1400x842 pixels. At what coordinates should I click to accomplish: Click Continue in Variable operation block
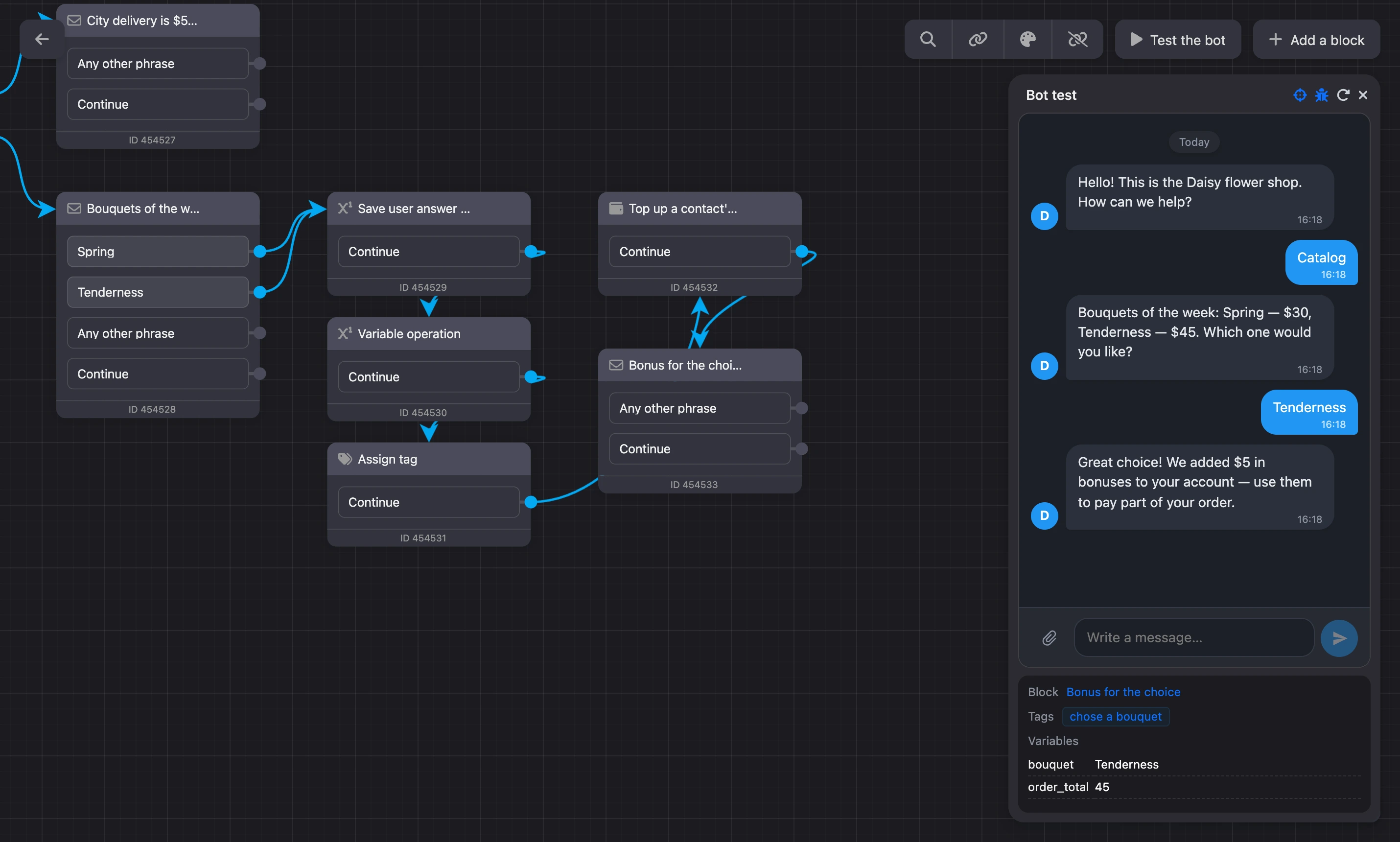[429, 377]
